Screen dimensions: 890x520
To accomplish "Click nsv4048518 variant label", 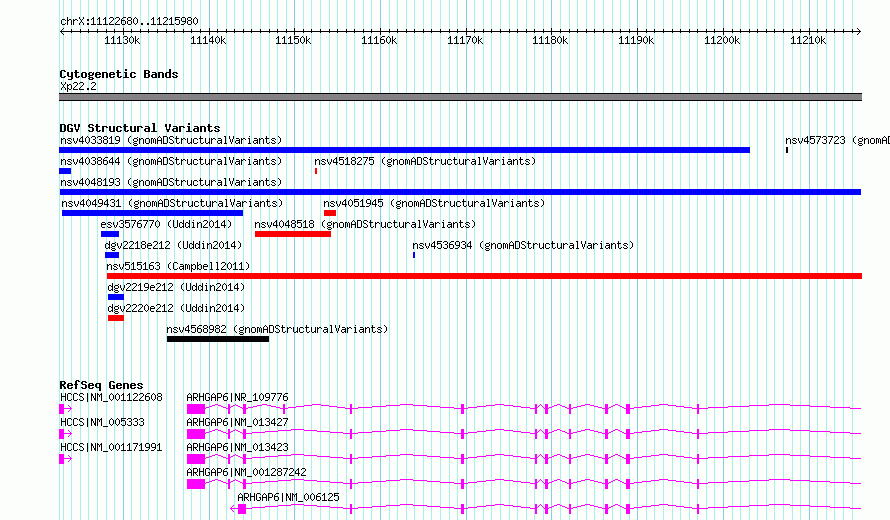I will (x=365, y=224).
